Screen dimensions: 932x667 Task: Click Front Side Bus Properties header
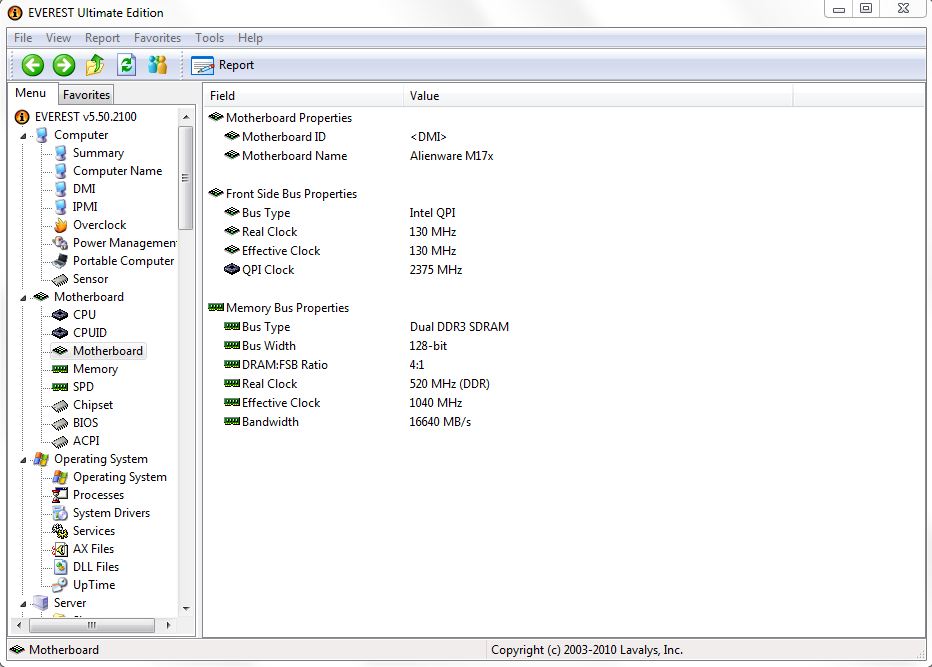click(x=283, y=194)
